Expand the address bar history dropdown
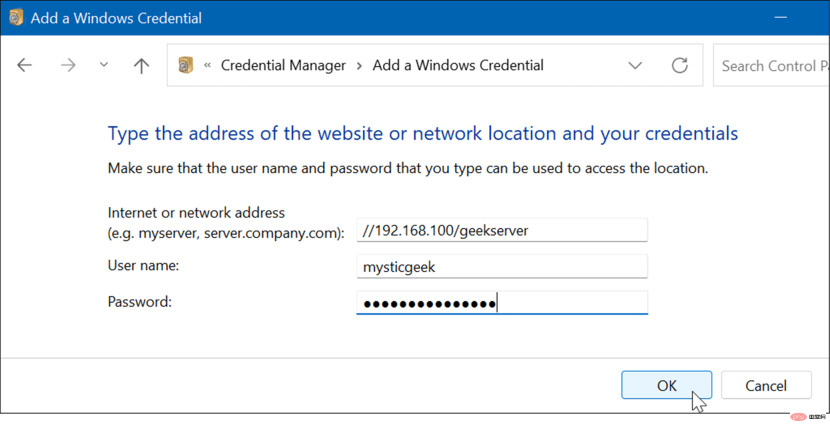Viewport: 830px width, 430px height. coord(635,66)
